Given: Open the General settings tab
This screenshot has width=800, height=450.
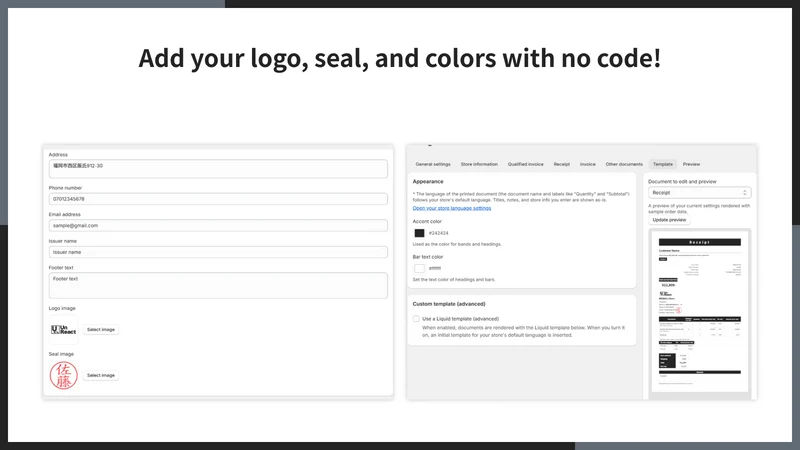Looking at the screenshot, I should pos(433,164).
